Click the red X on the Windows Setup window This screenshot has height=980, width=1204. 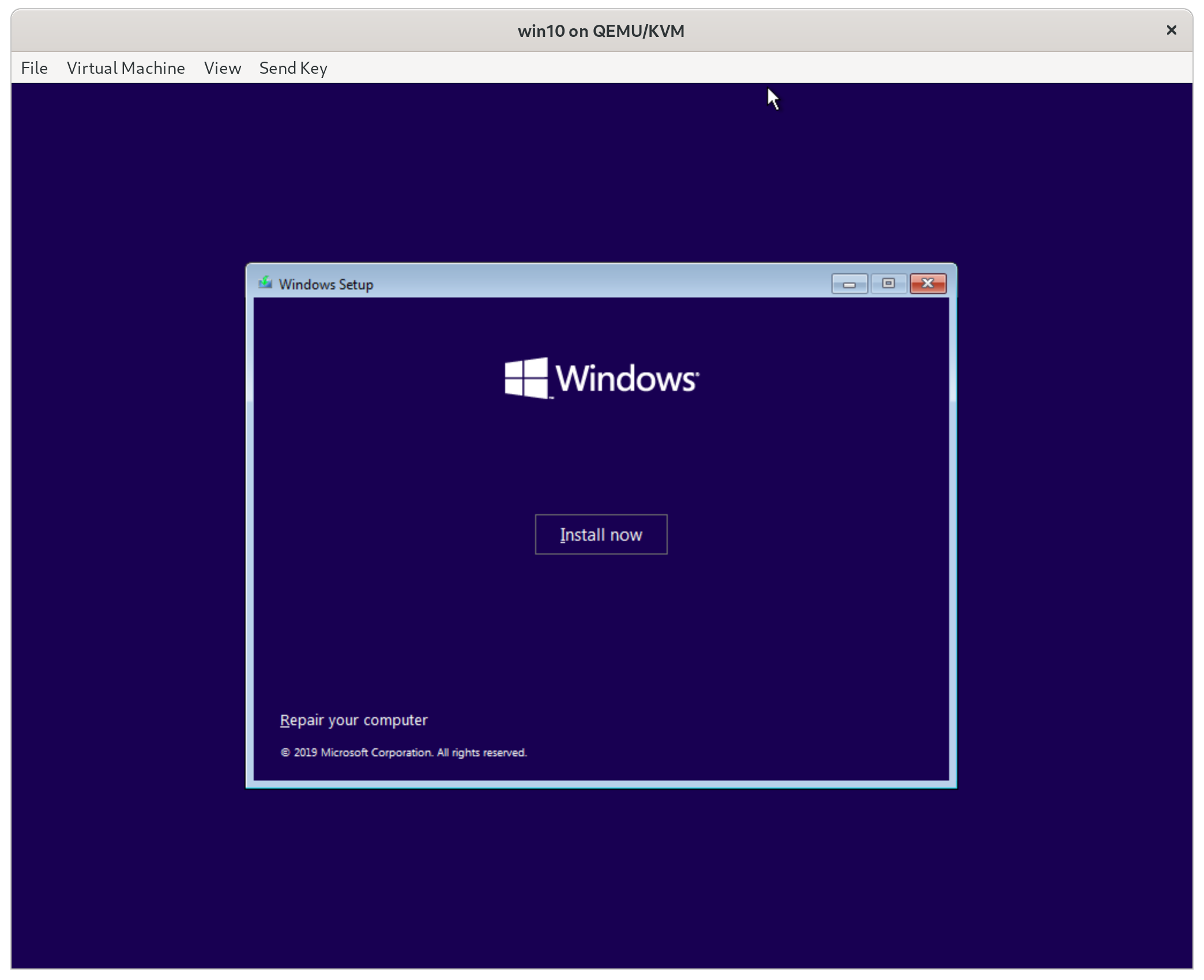point(927,283)
